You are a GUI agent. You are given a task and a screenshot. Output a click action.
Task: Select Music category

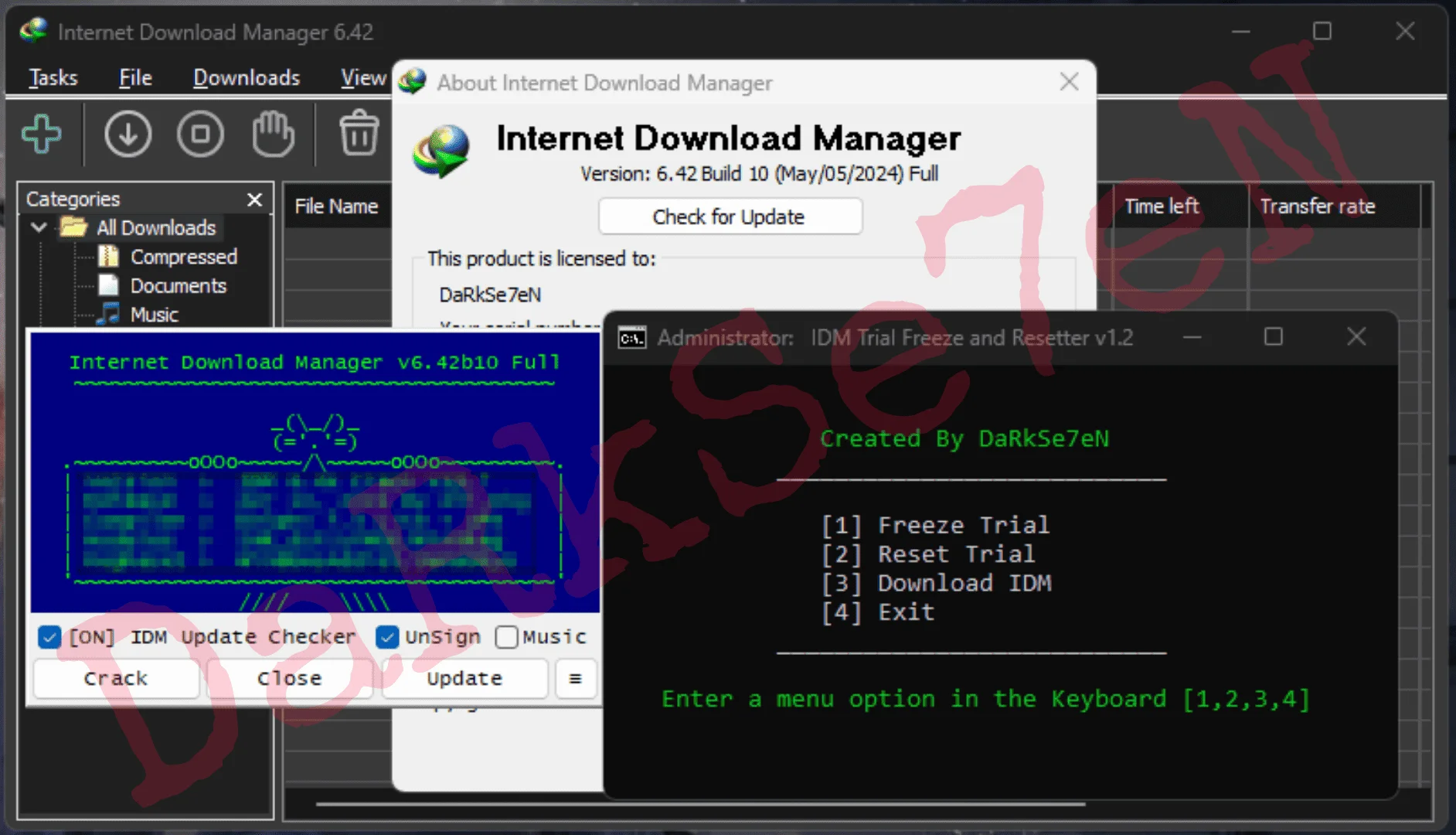click(x=155, y=315)
